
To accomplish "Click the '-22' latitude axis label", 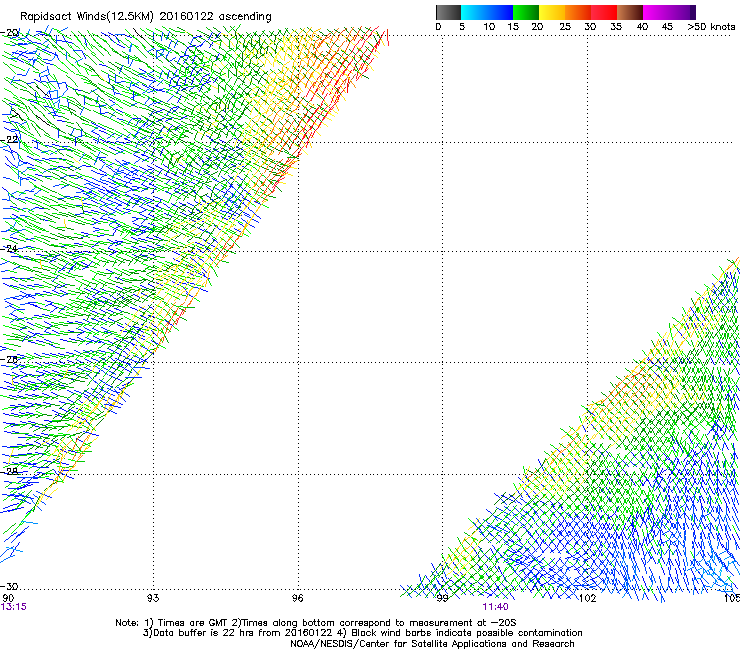I will point(10,140).
